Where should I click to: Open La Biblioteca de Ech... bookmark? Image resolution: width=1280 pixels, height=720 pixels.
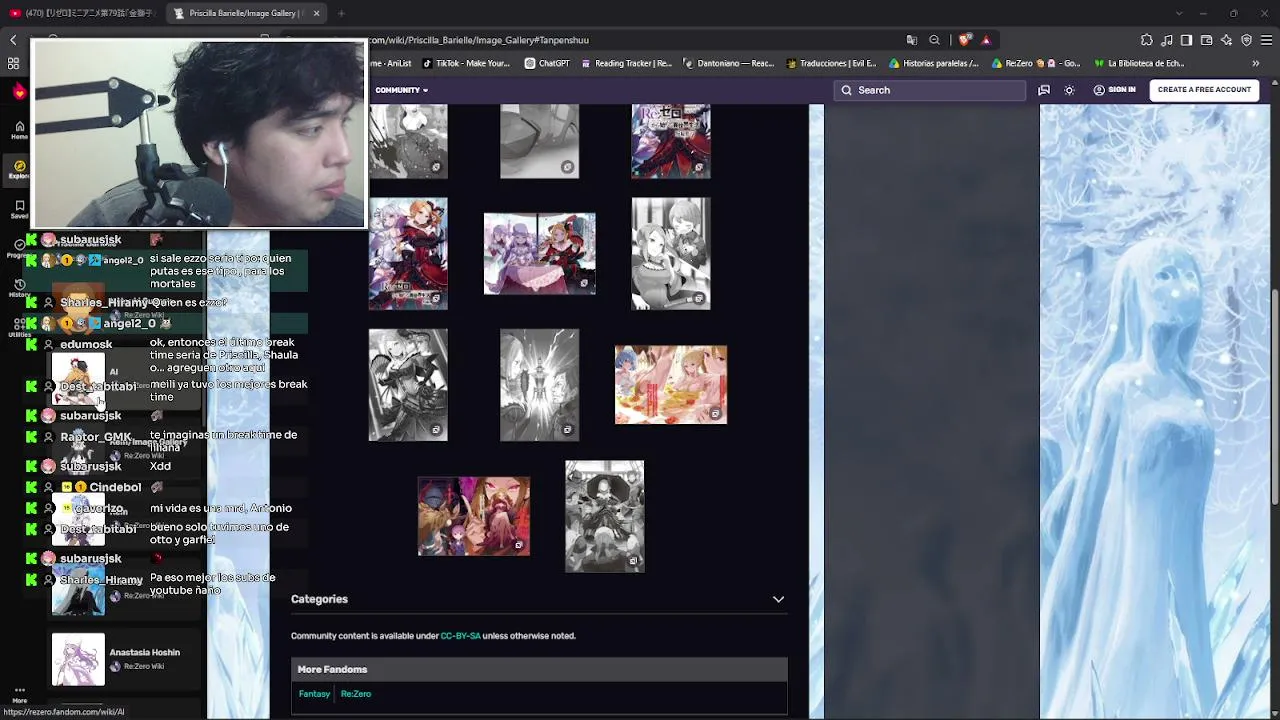[1138, 63]
